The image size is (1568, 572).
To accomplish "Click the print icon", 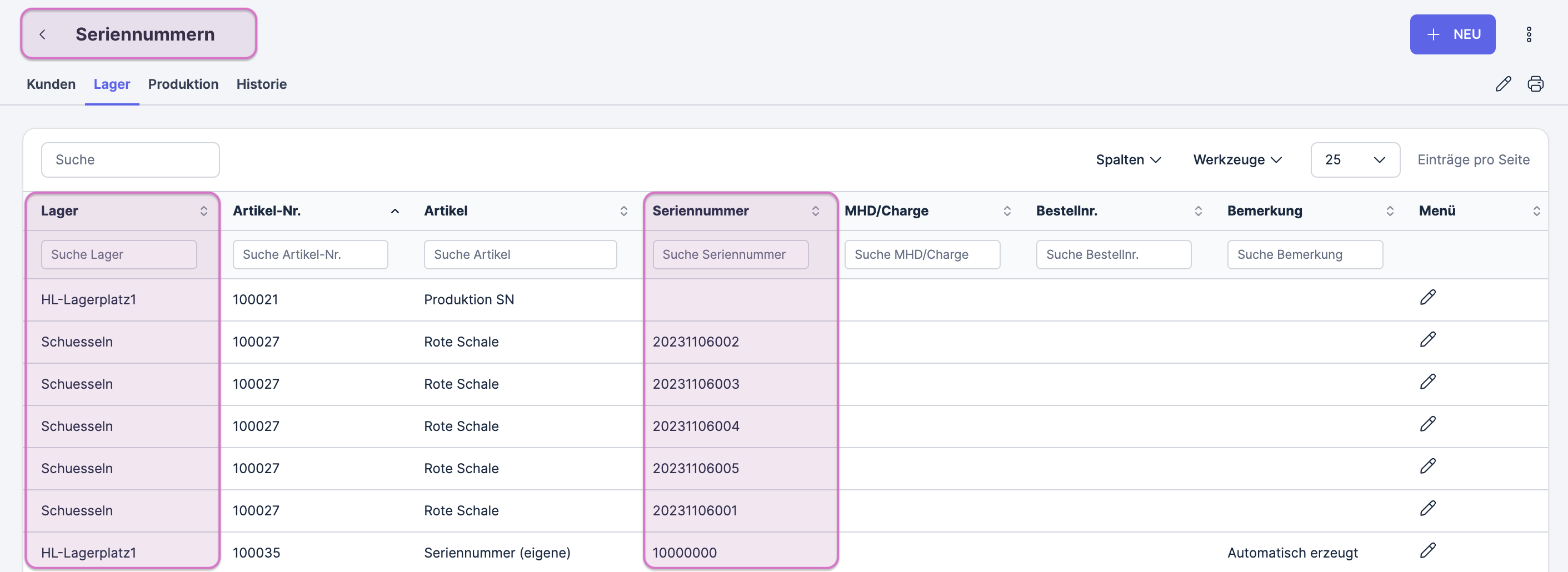I will [x=1535, y=84].
